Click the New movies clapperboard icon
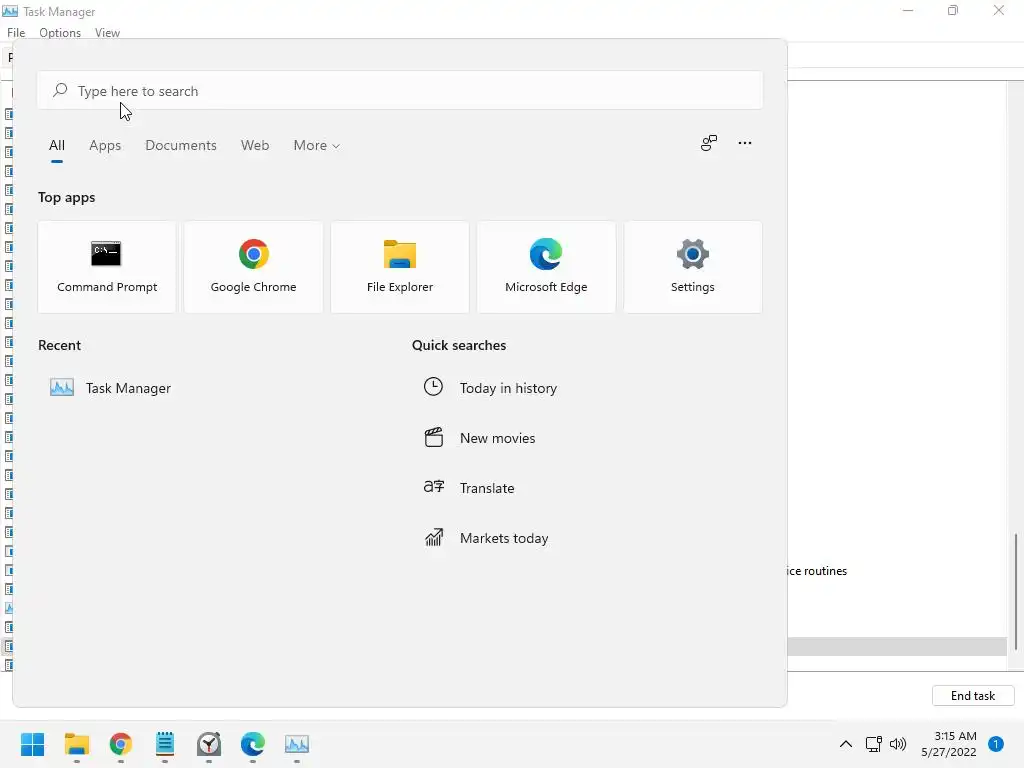This screenshot has height=768, width=1024. tap(434, 437)
